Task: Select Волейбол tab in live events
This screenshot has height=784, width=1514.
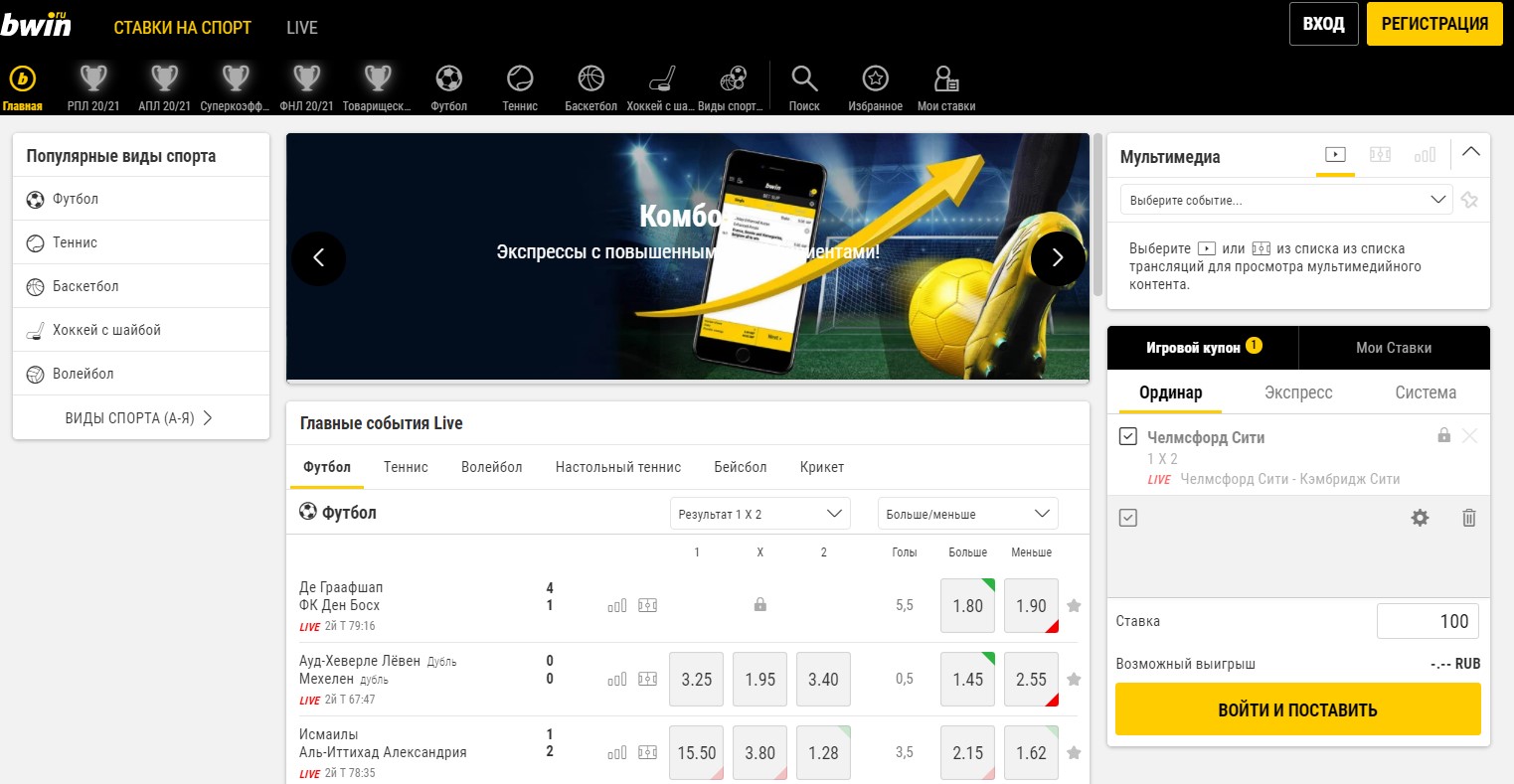Action: pyautogui.click(x=491, y=467)
